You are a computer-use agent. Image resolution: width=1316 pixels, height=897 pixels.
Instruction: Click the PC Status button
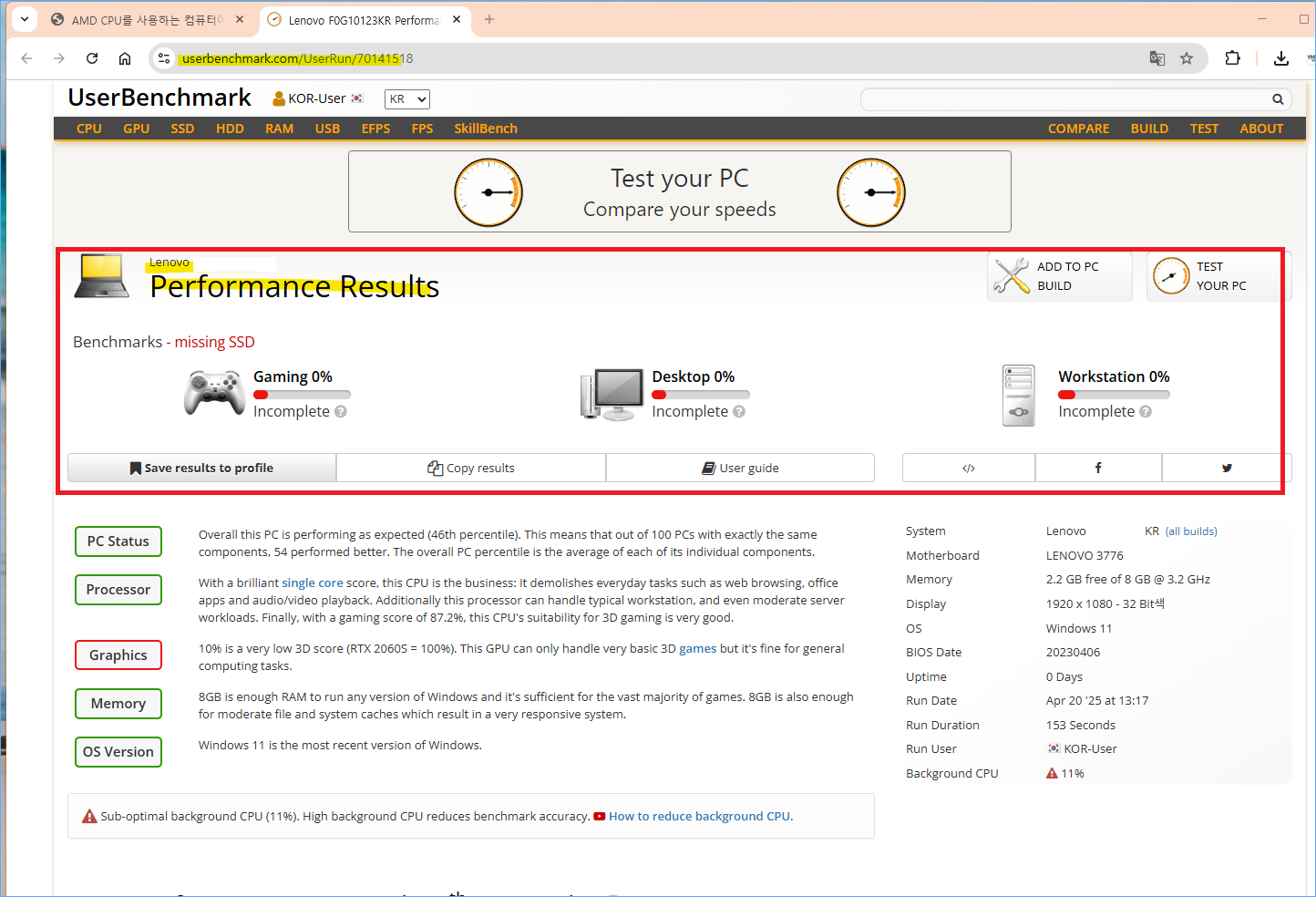click(118, 541)
